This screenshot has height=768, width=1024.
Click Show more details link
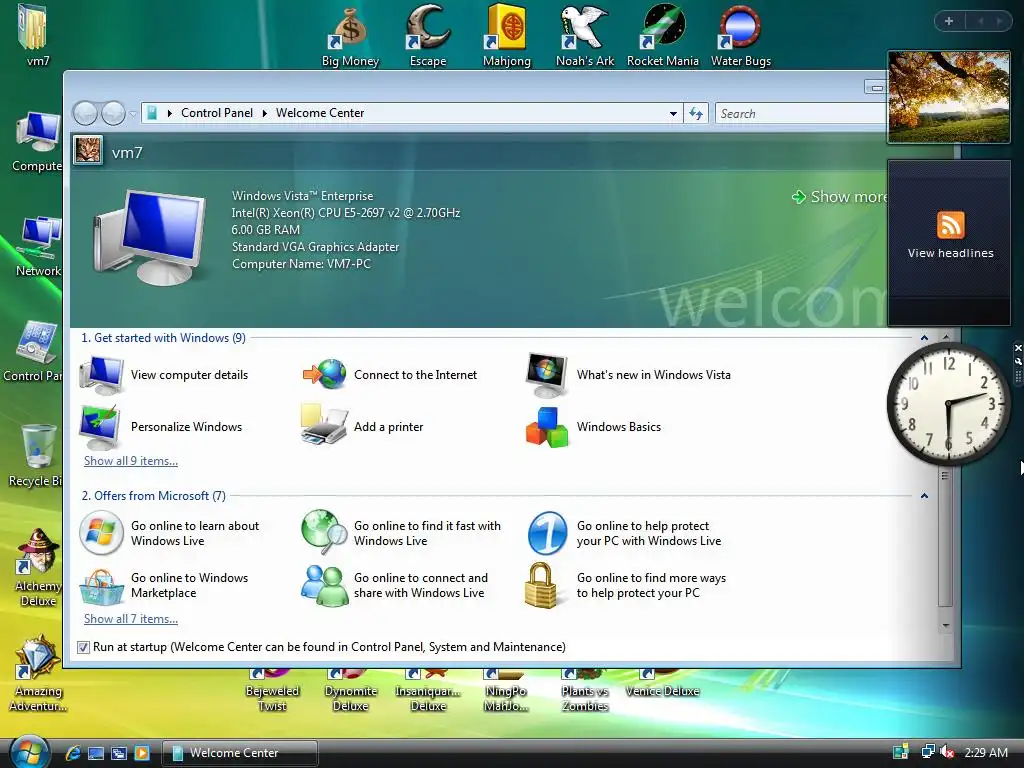tap(839, 197)
